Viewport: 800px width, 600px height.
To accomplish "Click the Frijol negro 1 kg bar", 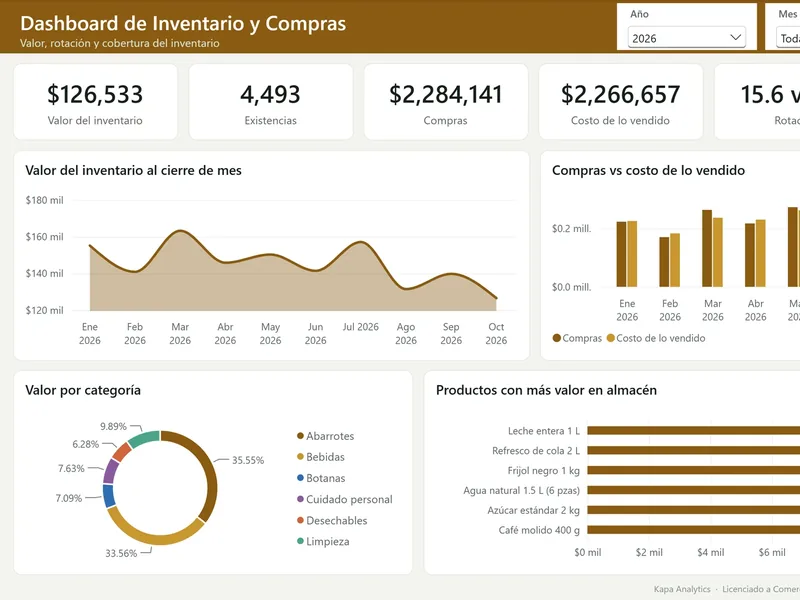I will pyautogui.click(x=693, y=470).
